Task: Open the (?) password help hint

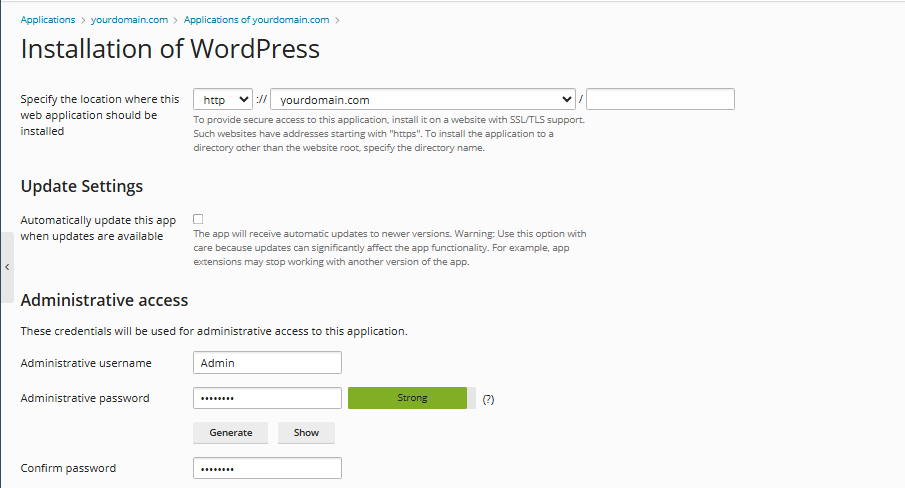Action: point(488,399)
